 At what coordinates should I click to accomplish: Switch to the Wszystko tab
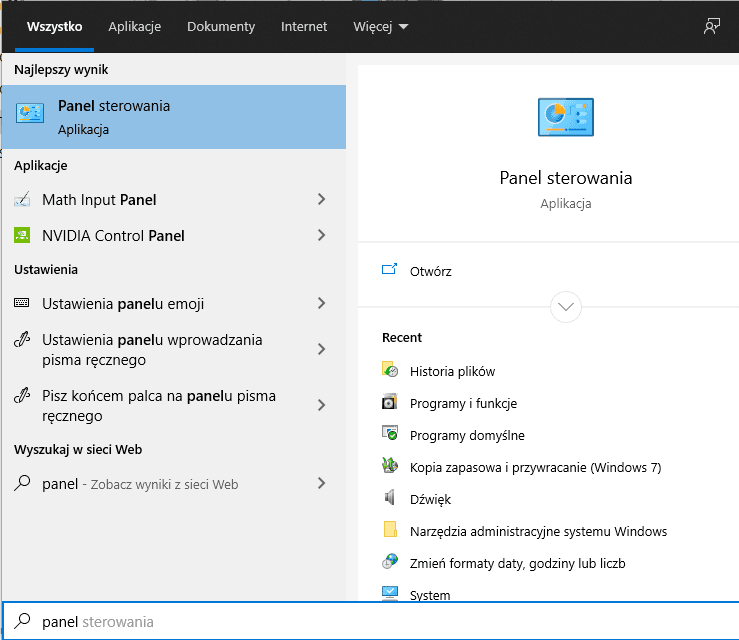point(54,26)
